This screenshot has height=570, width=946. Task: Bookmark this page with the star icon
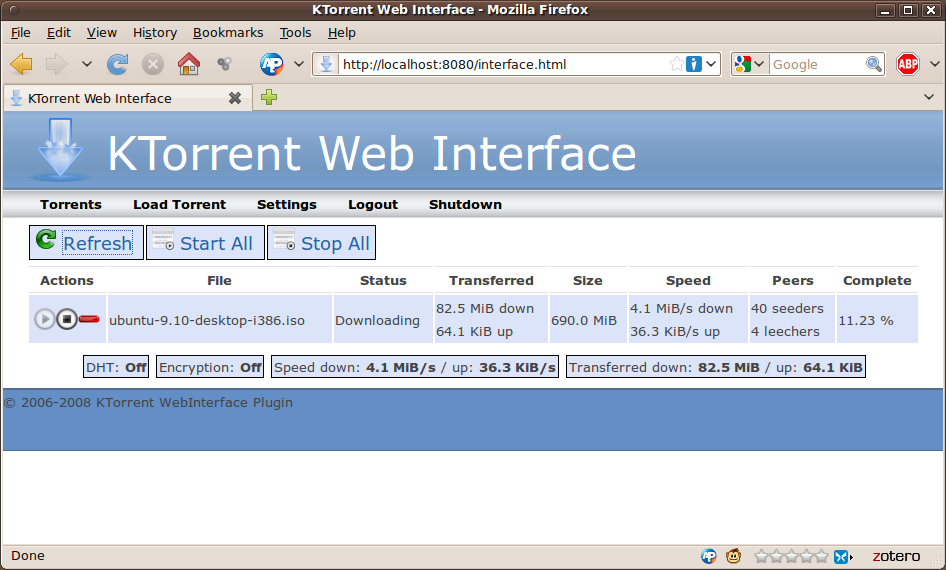click(x=676, y=64)
